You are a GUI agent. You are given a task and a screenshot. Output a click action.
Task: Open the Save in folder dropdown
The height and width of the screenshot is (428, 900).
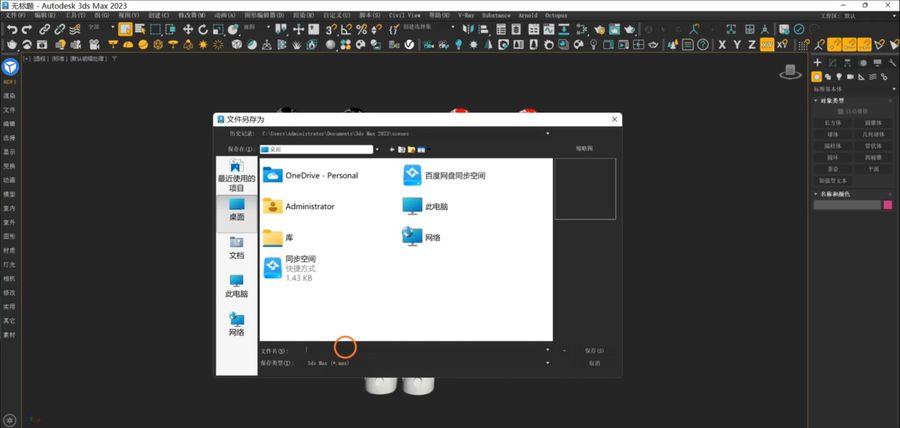click(x=377, y=149)
